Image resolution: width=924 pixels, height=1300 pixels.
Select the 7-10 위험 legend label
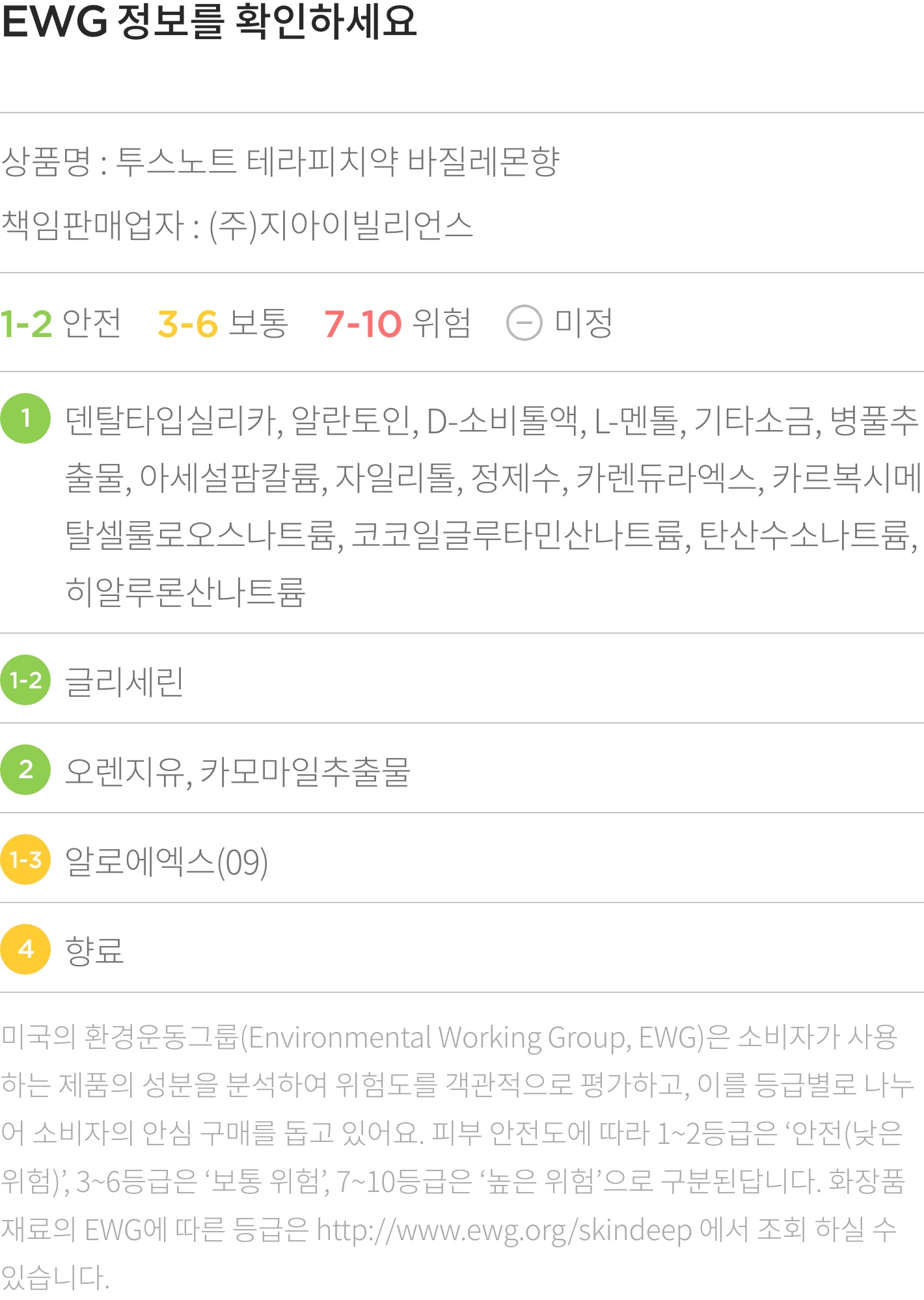coord(398,323)
